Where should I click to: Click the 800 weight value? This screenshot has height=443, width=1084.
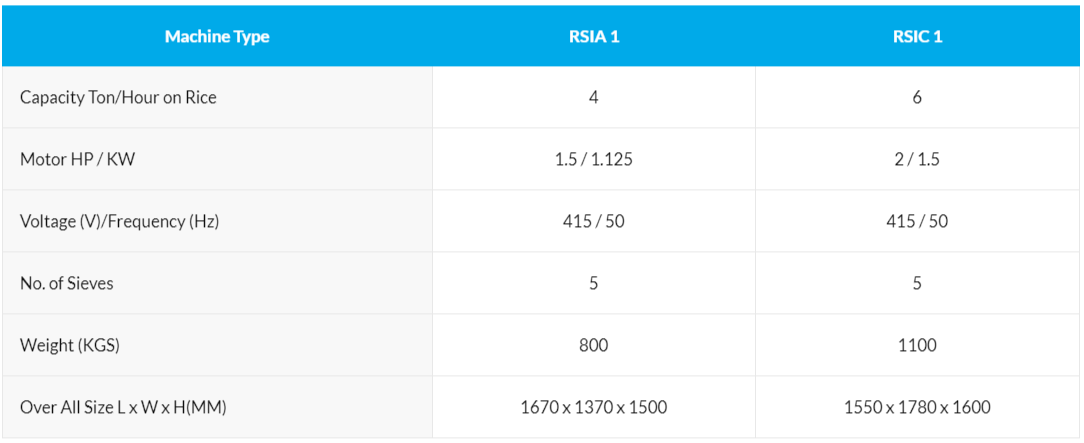coord(594,346)
